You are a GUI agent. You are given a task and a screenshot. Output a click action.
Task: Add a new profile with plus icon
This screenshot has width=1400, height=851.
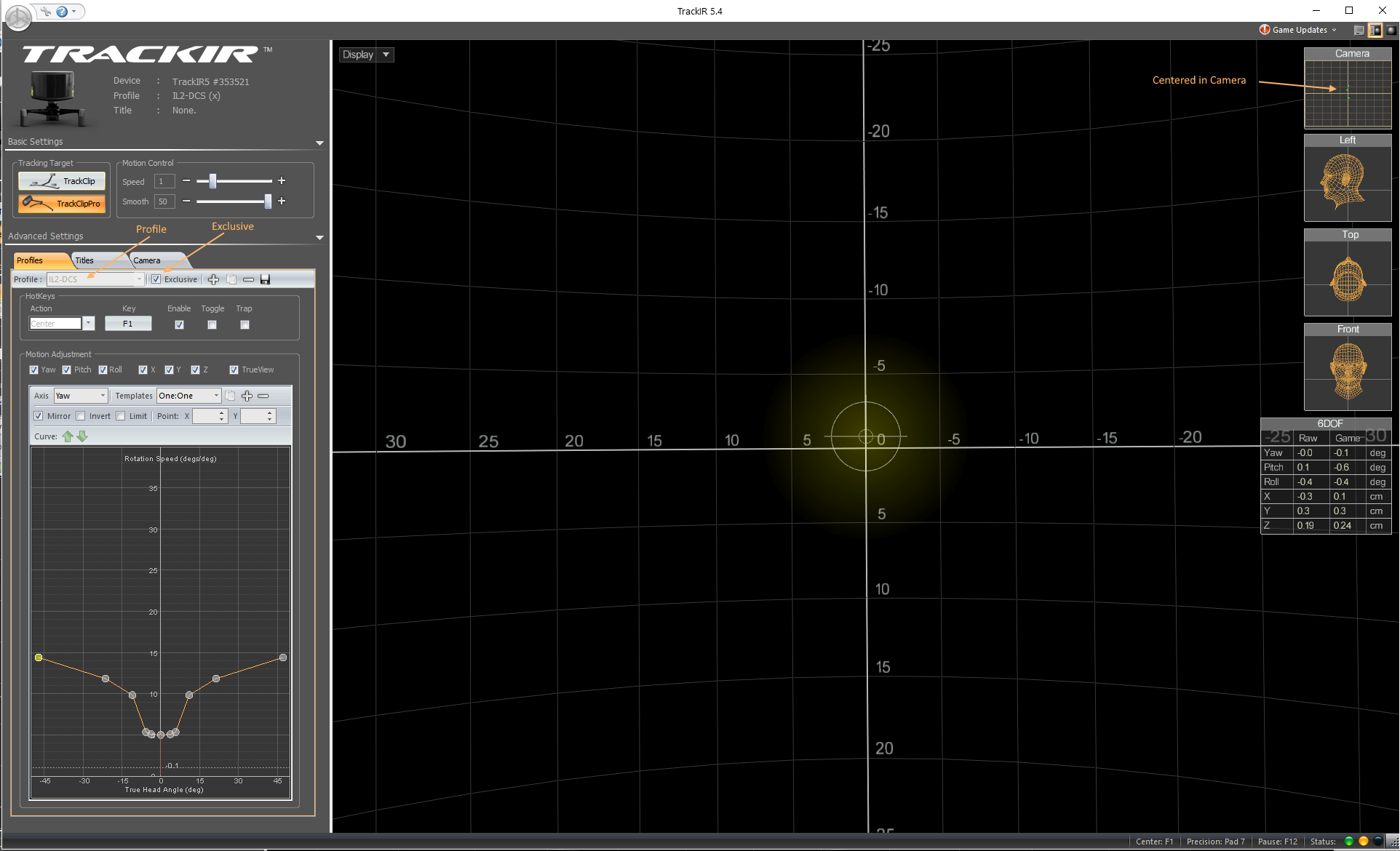[213, 279]
